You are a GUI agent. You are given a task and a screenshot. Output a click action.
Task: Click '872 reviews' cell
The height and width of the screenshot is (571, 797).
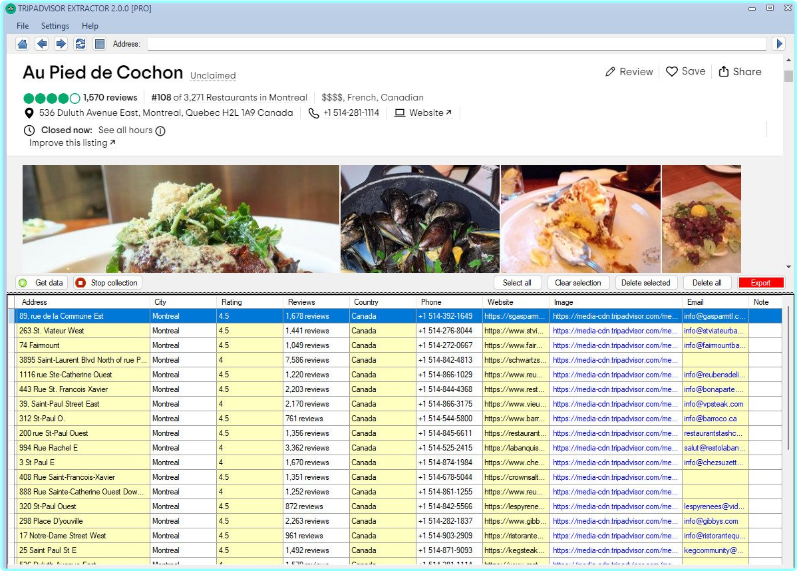point(316,506)
